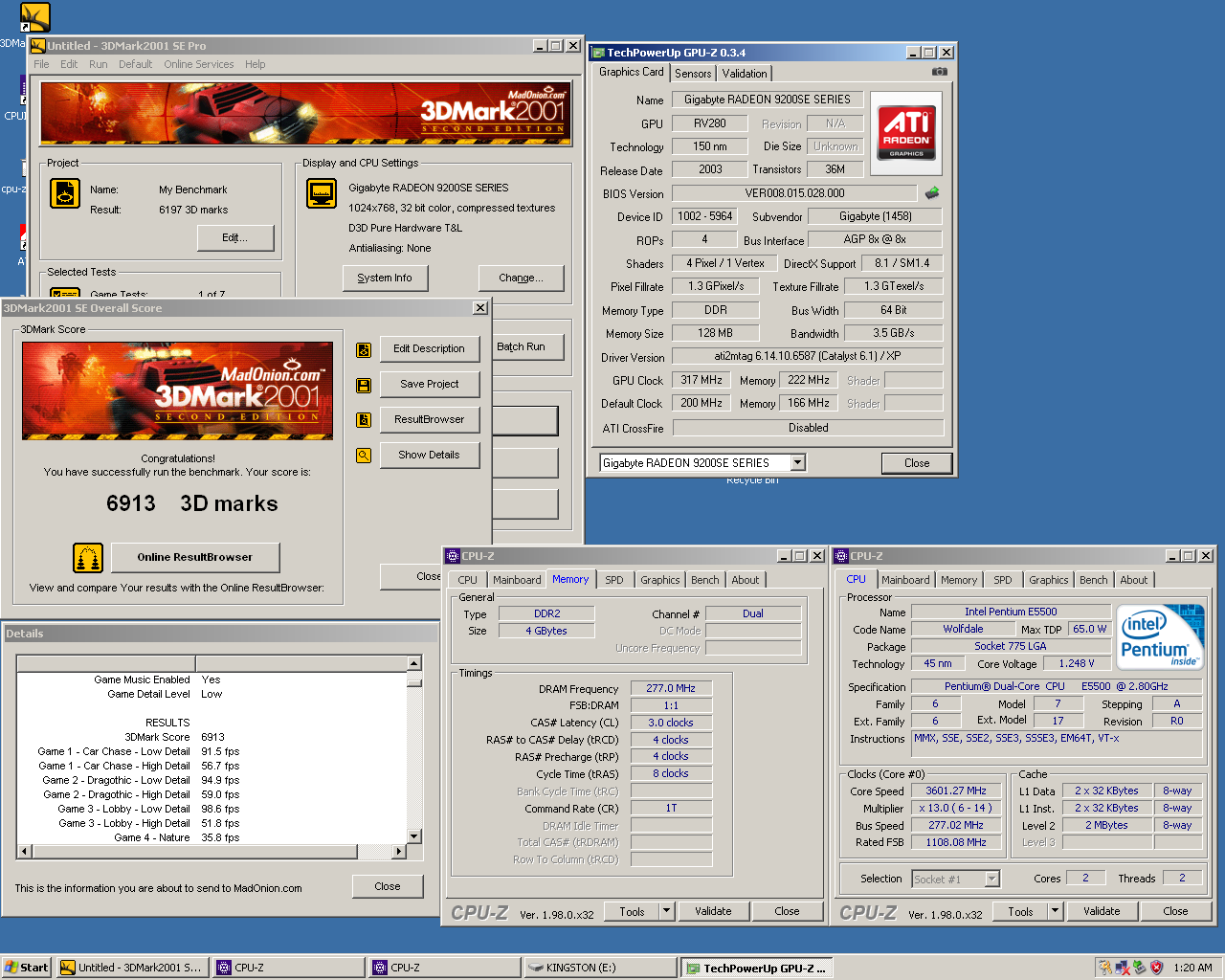This screenshot has height=980, width=1225.
Task: Open the Bench tab in CPU-Z CPU window
Action: (x=1094, y=580)
